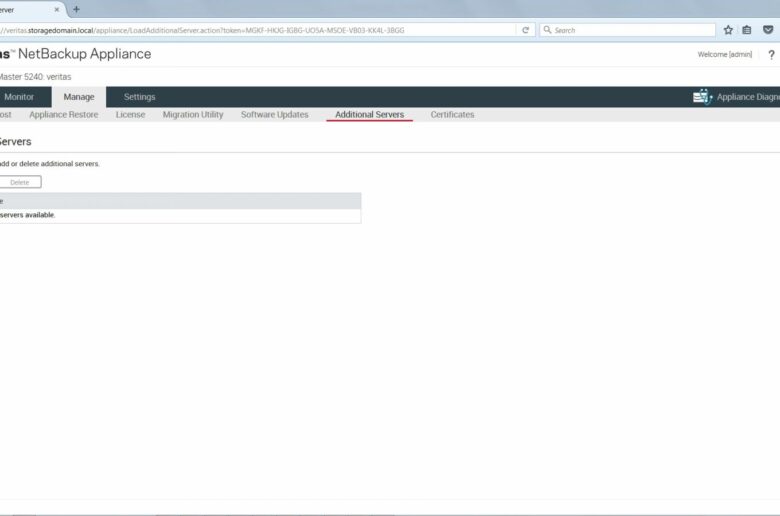Open the bookmarks list icon
780x516 pixels.
pos(747,30)
